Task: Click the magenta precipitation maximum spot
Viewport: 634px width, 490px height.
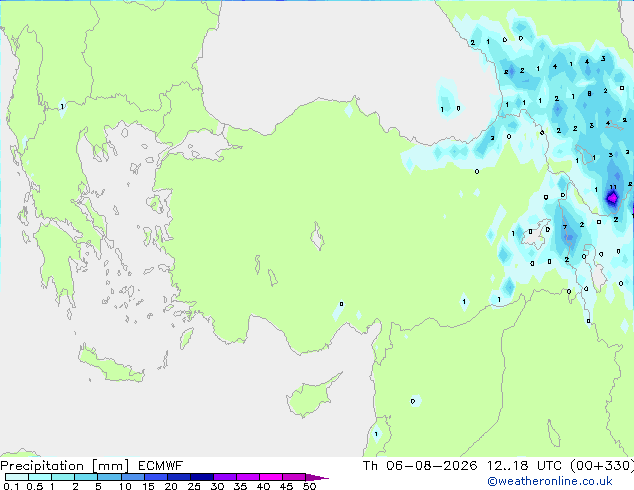Action: [612, 198]
